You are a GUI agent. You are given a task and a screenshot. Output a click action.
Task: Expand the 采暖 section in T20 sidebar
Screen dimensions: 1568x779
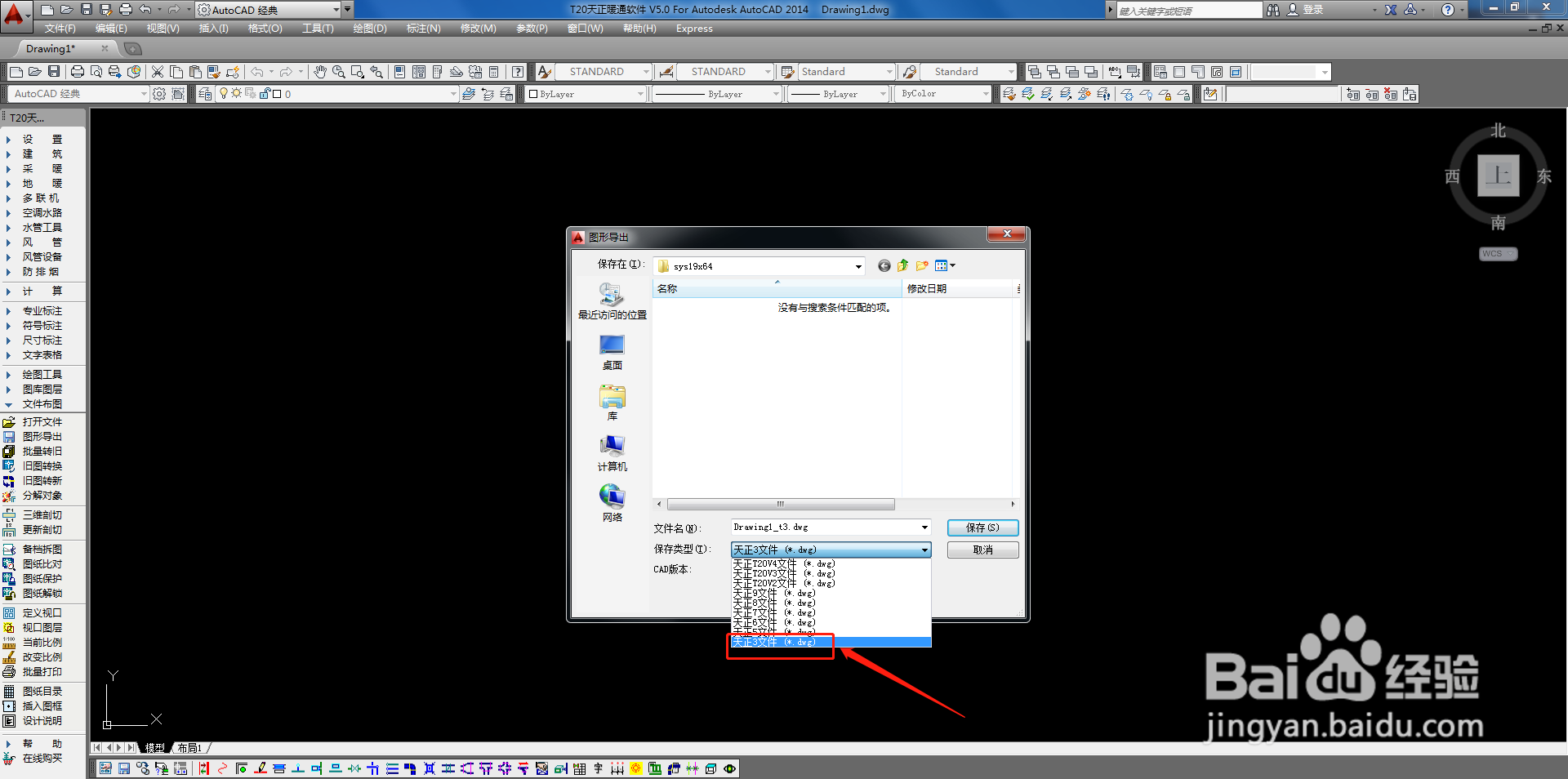(x=8, y=169)
